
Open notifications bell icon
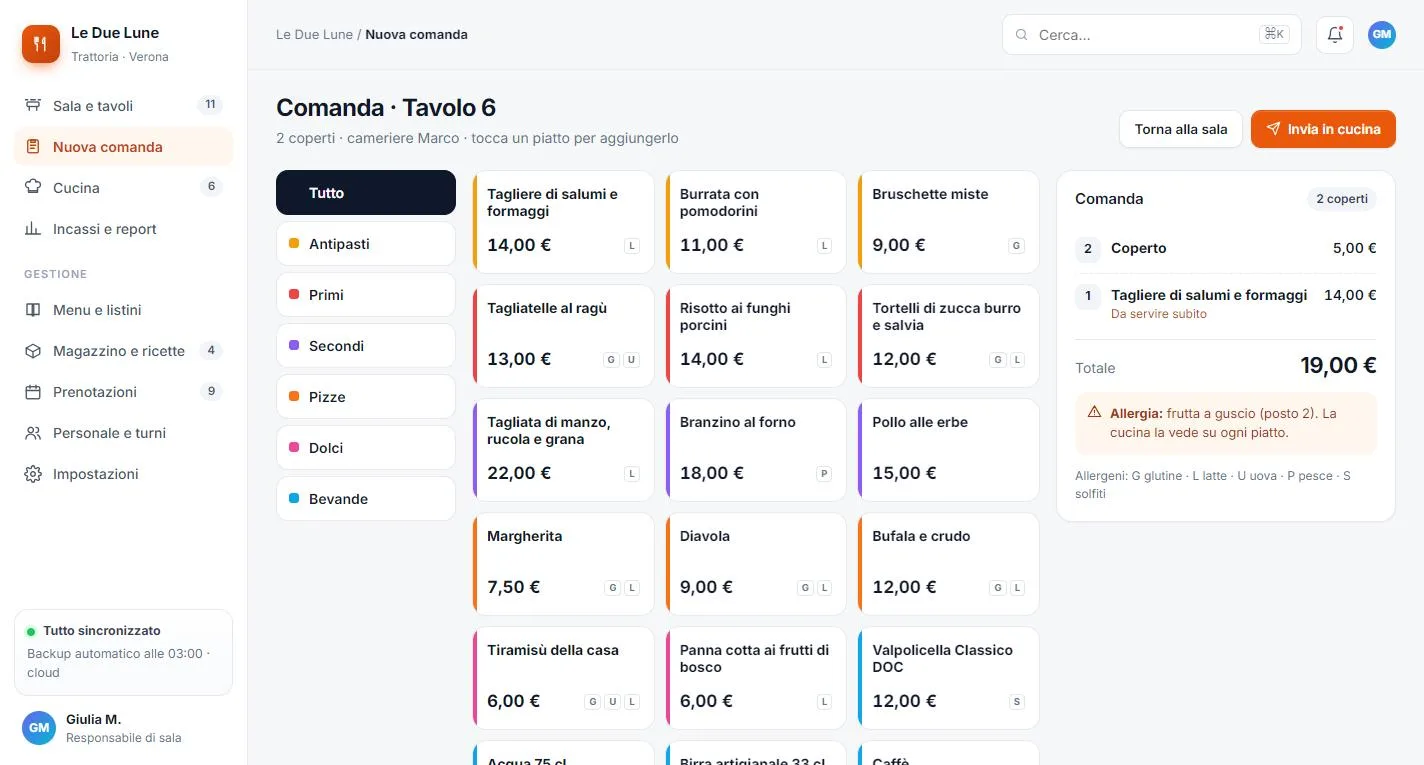tap(1335, 35)
